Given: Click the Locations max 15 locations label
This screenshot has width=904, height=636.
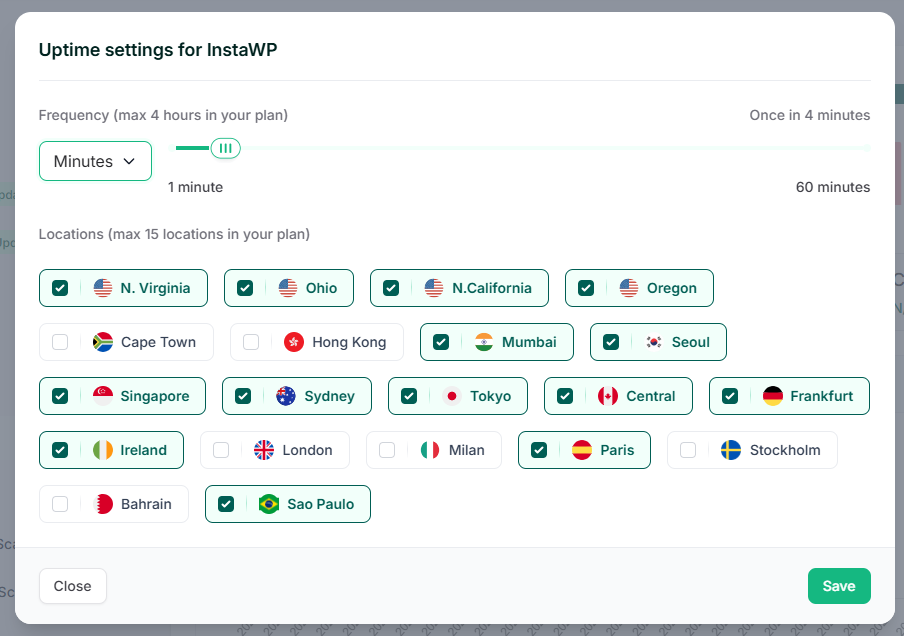Looking at the screenshot, I should coord(174,234).
